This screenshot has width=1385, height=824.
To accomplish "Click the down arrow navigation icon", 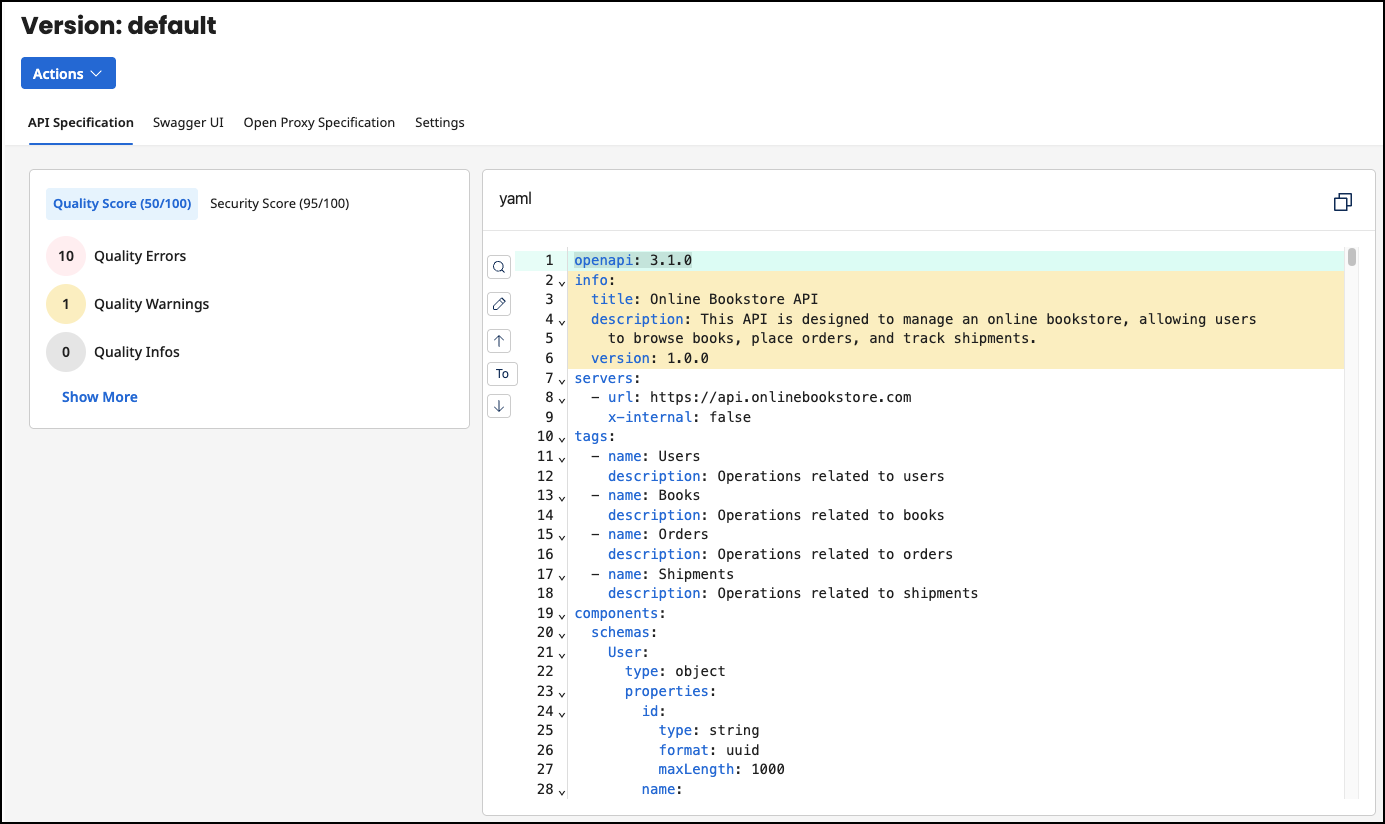I will tap(499, 405).
